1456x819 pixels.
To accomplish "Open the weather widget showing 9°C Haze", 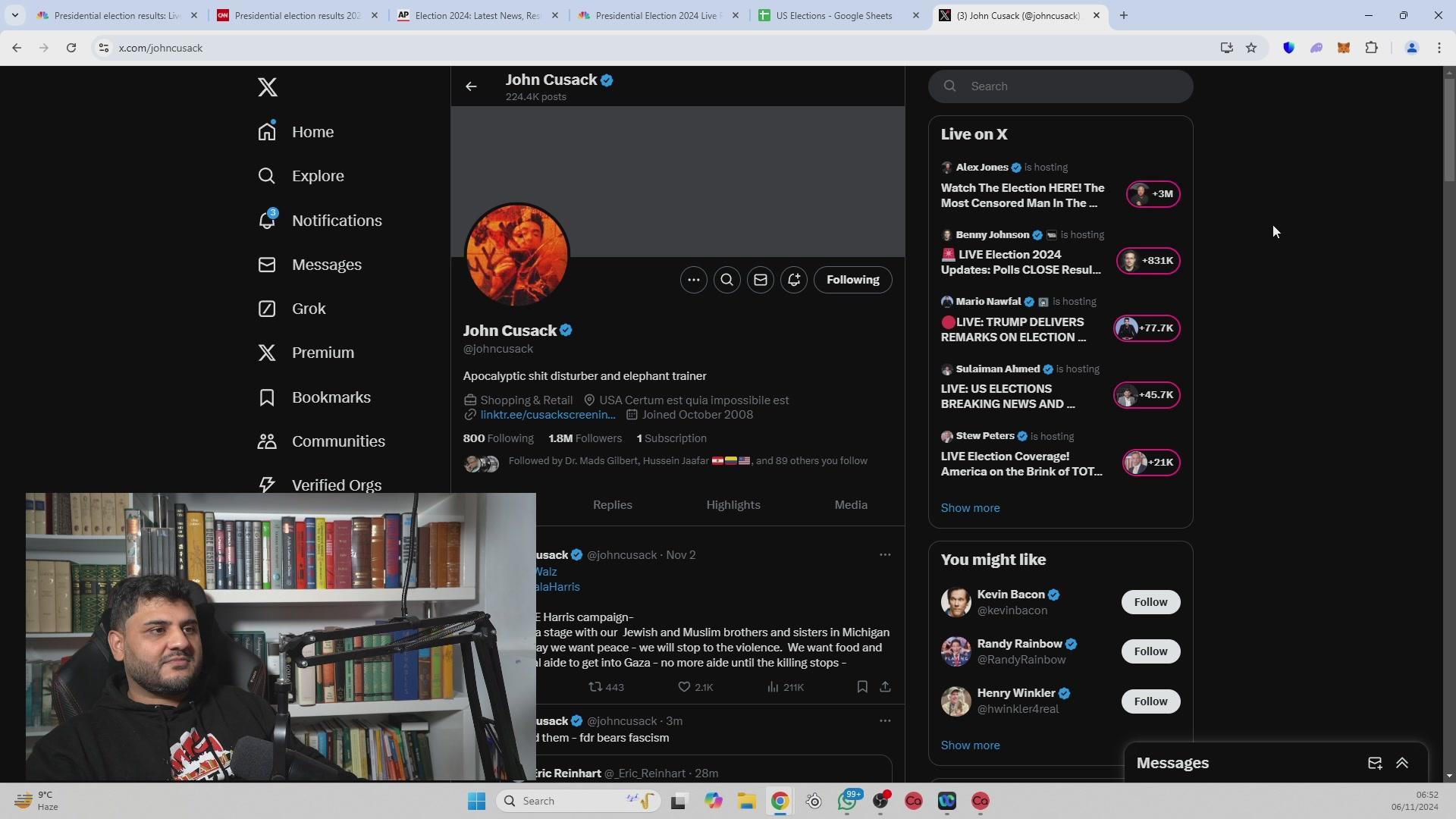I will [x=36, y=801].
